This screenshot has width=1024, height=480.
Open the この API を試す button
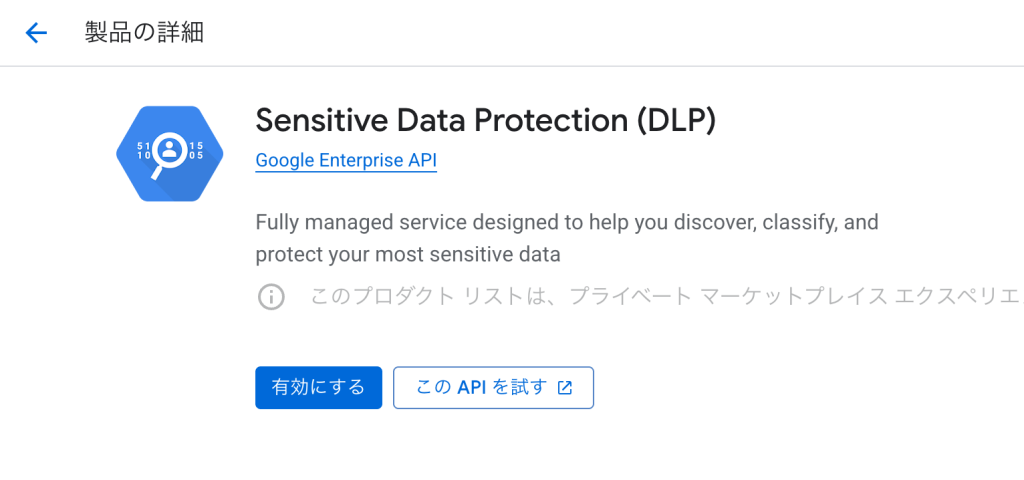coord(493,387)
